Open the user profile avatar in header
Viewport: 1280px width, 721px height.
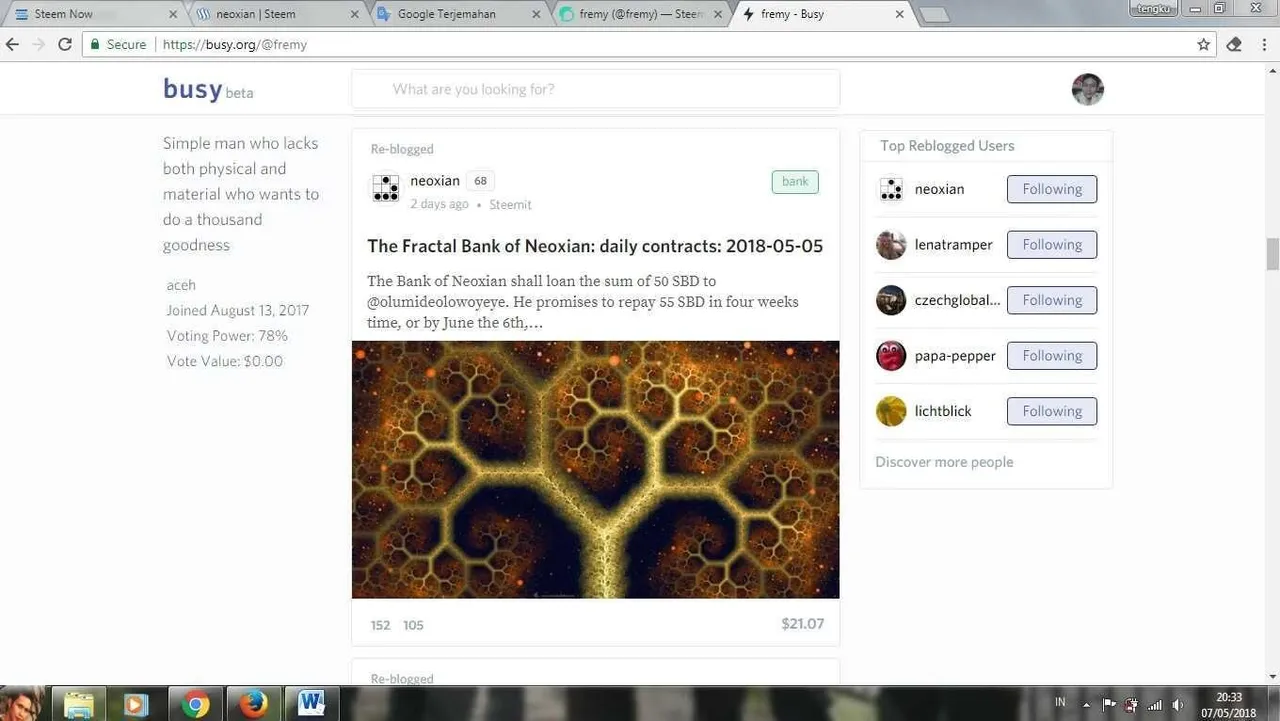[1088, 89]
